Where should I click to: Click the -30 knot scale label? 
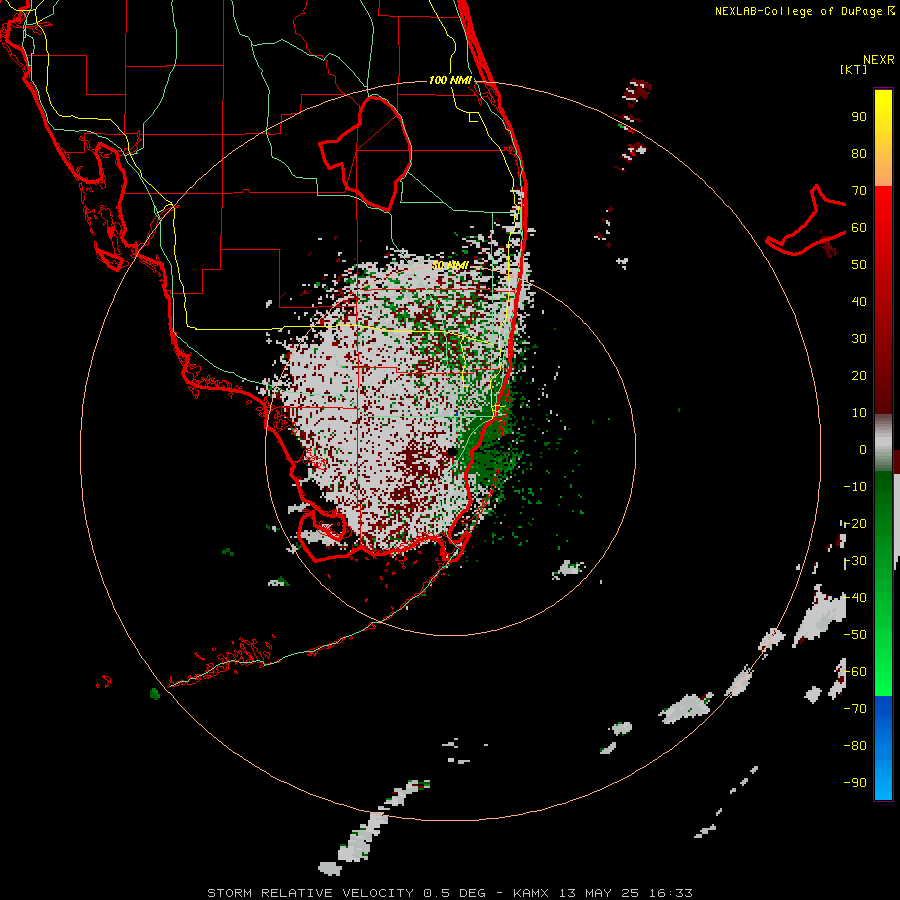click(855, 561)
